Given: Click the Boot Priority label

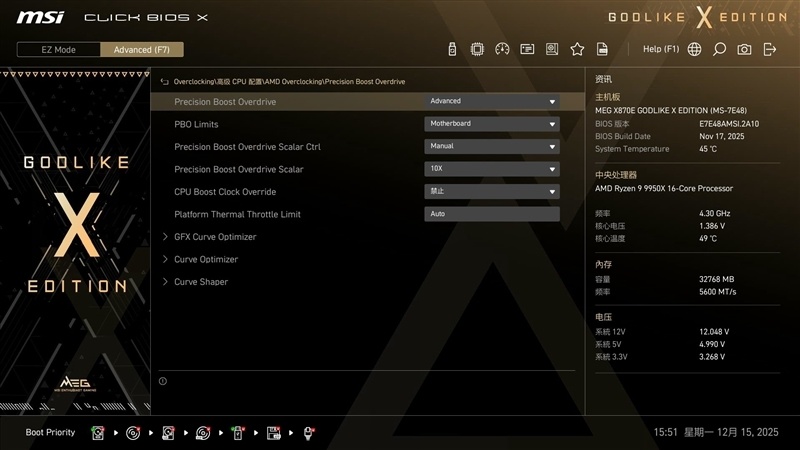Looking at the screenshot, I should coord(50,432).
